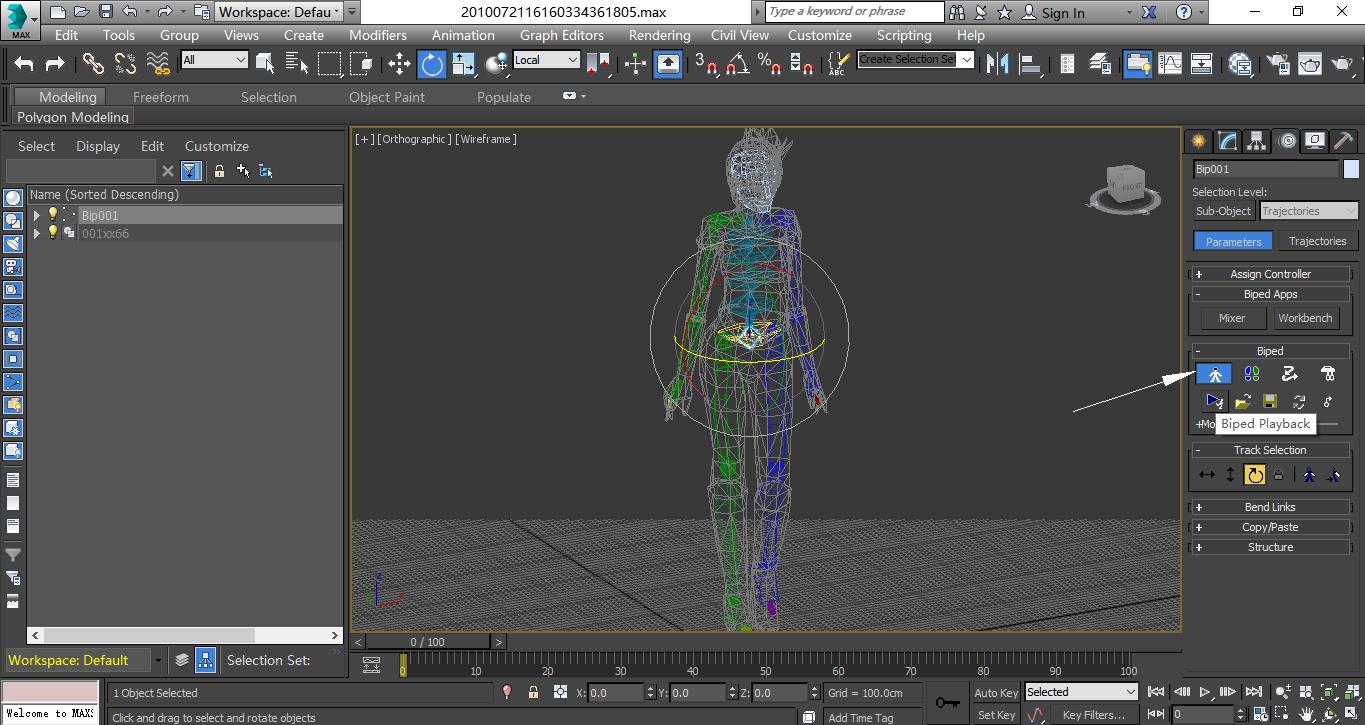Click the Biped Playback button
The image size is (1365, 725).
click(1215, 402)
